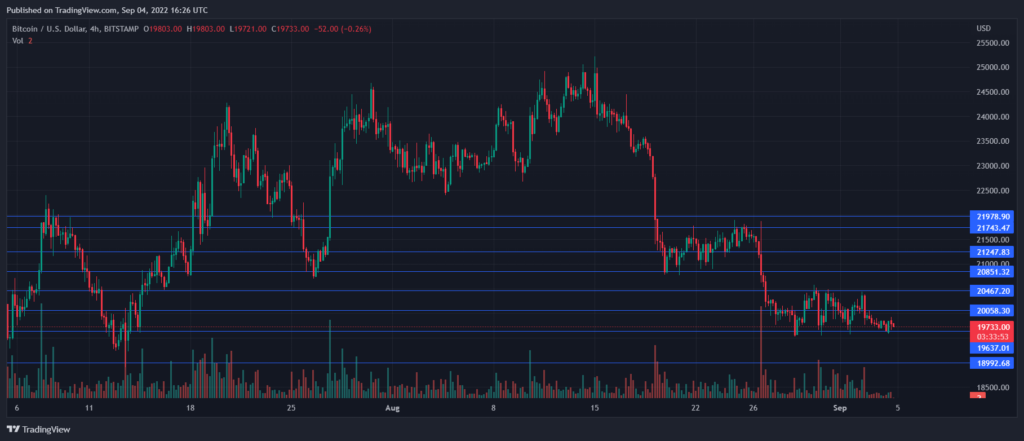This screenshot has height=441, width=1024.
Task: Select the 20467.20 price level label
Action: [993, 291]
